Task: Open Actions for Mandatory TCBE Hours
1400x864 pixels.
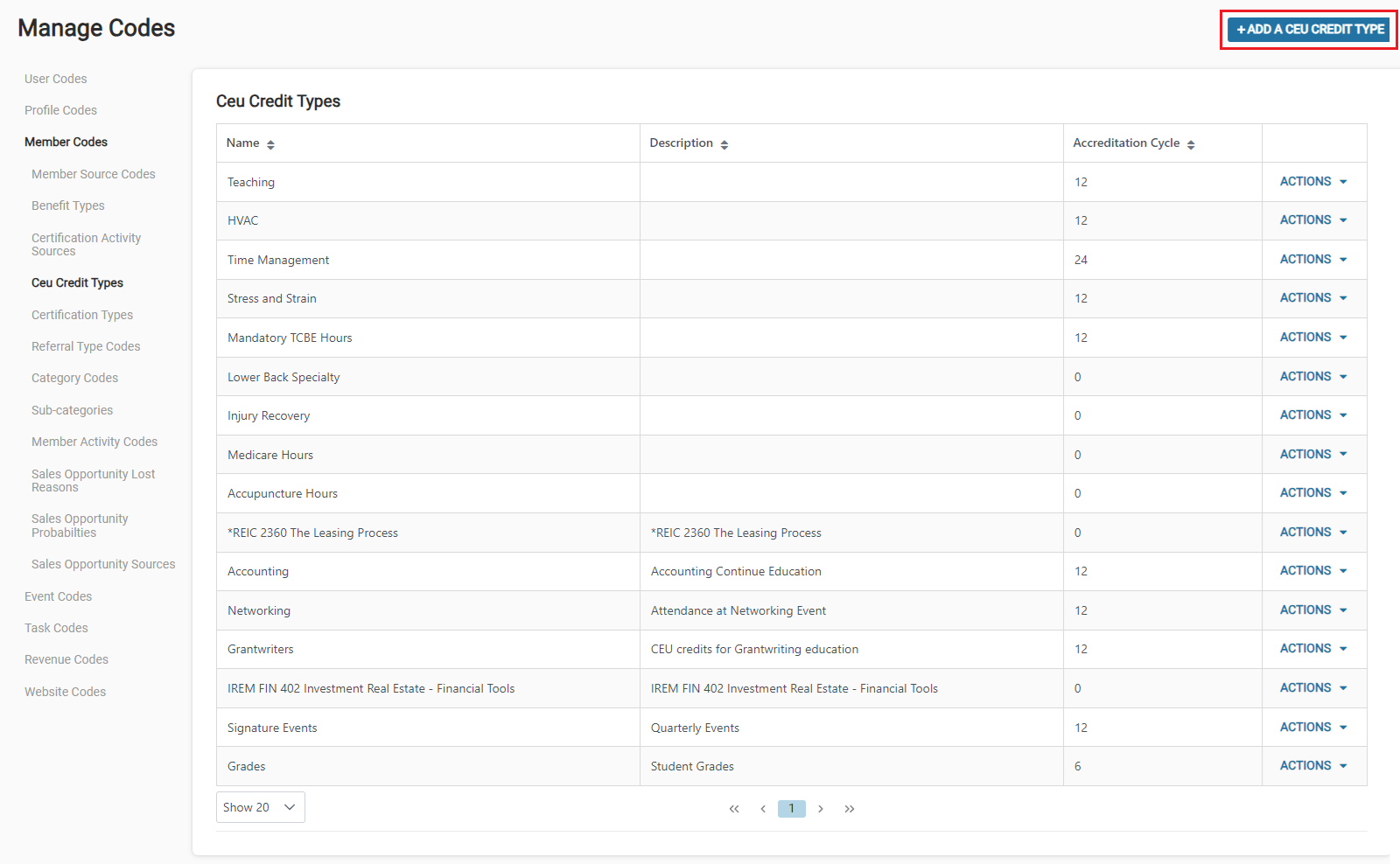Action: 1313,338
